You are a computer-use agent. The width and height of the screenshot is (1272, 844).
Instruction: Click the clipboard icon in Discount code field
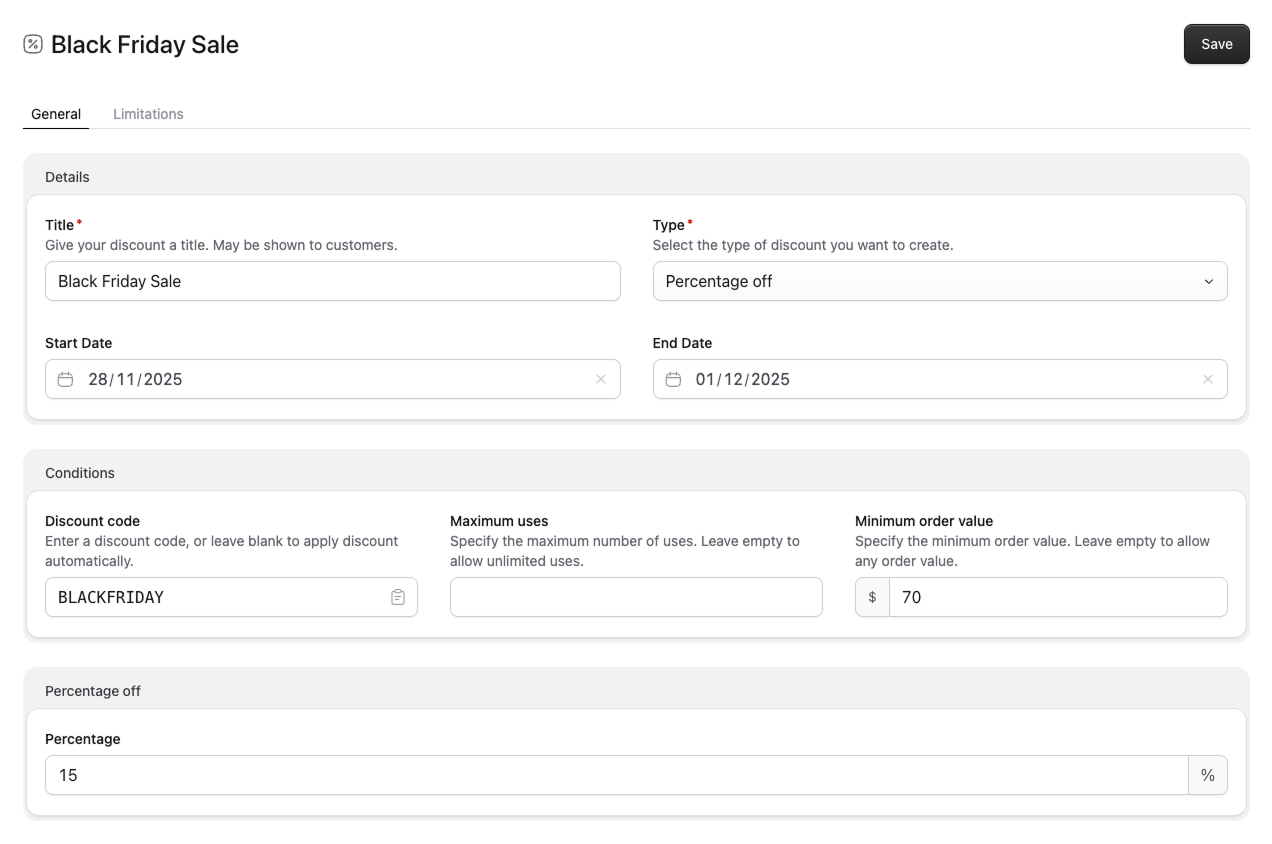(398, 597)
